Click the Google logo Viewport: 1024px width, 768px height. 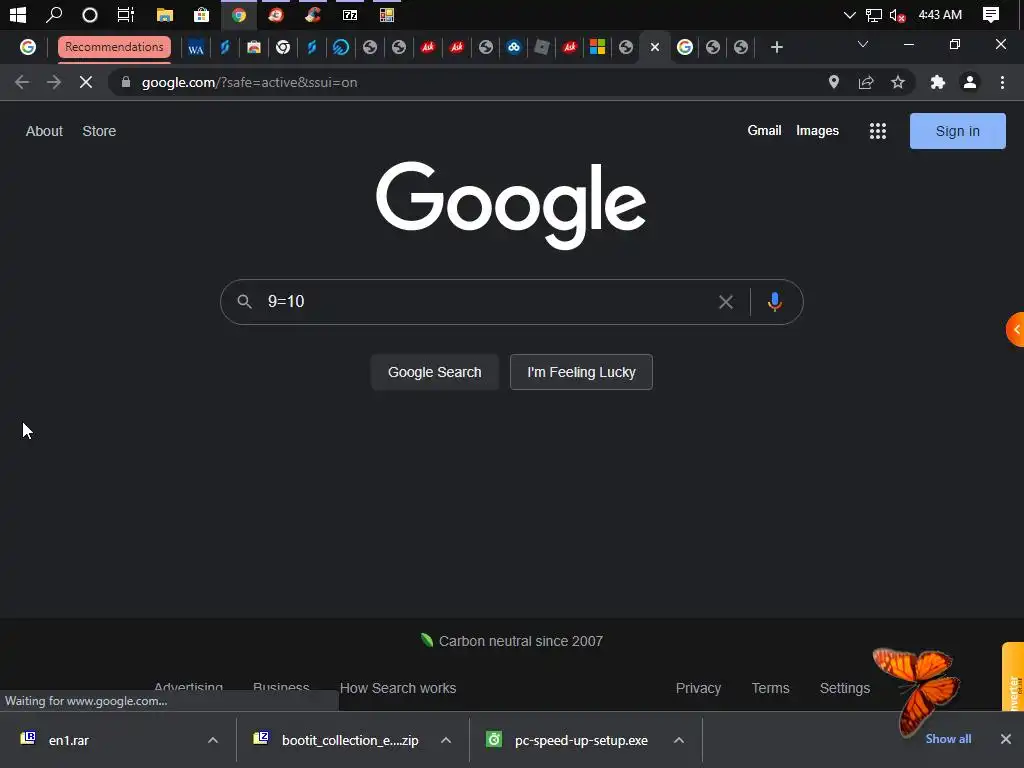click(511, 205)
